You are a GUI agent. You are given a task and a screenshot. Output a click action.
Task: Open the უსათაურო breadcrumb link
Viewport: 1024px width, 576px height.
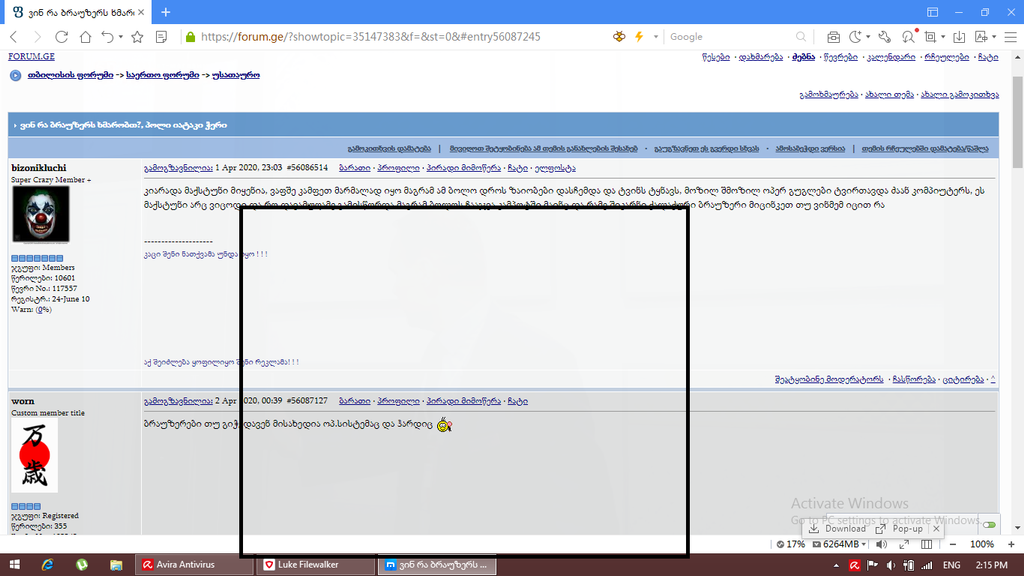click(x=236, y=75)
